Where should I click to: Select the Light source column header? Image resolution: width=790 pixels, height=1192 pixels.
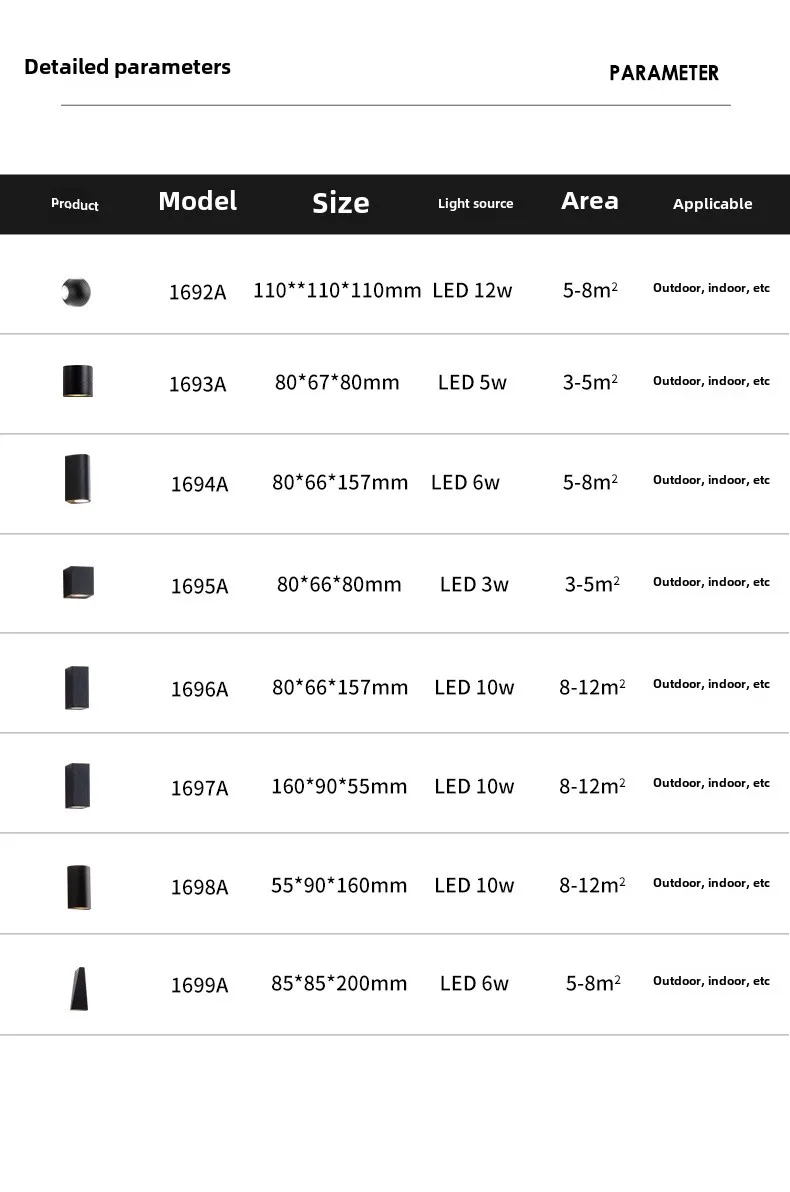(475, 204)
